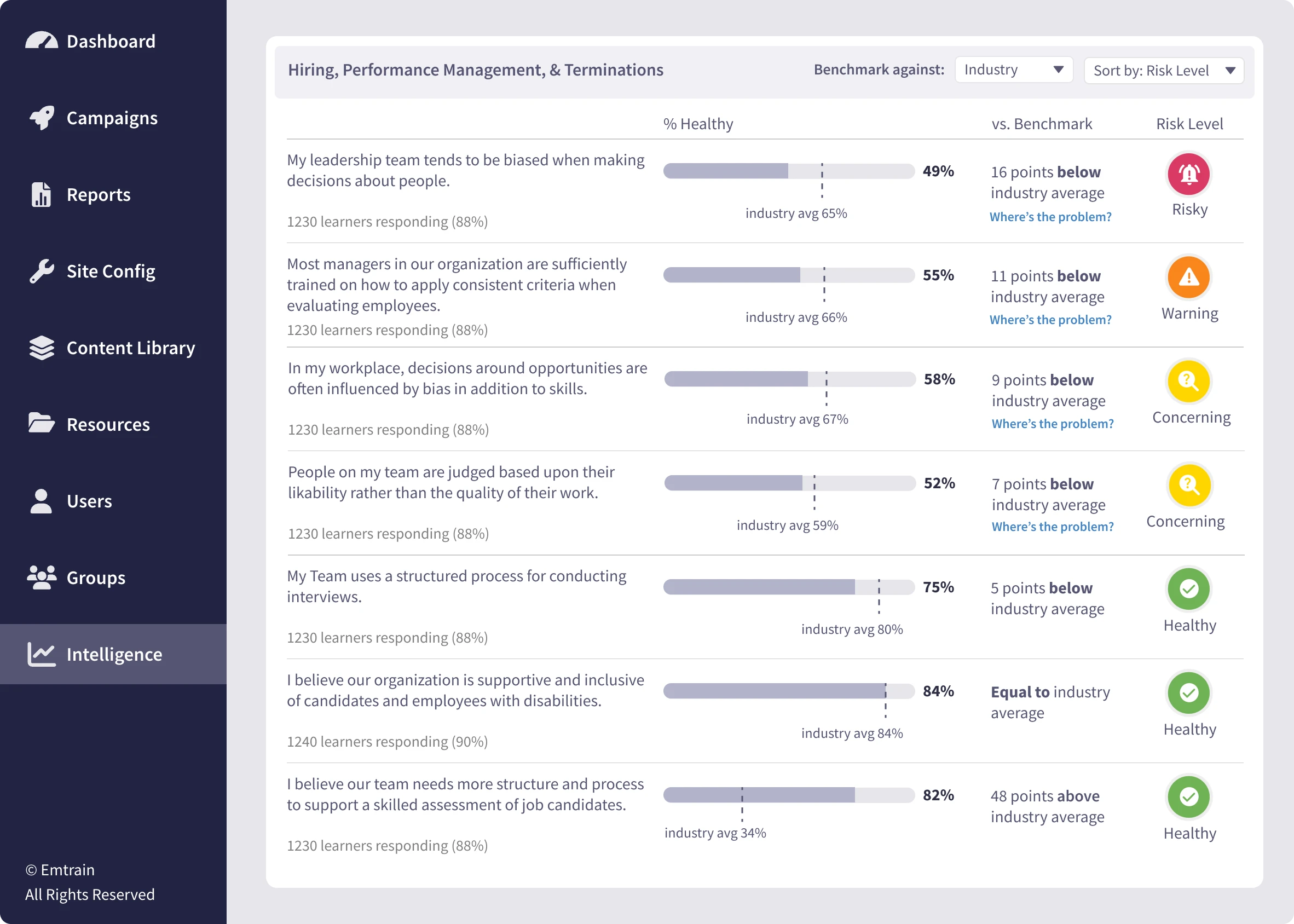Click Where's the problem under 11 points below
The width and height of the screenshot is (1294, 924).
pyautogui.click(x=1050, y=320)
